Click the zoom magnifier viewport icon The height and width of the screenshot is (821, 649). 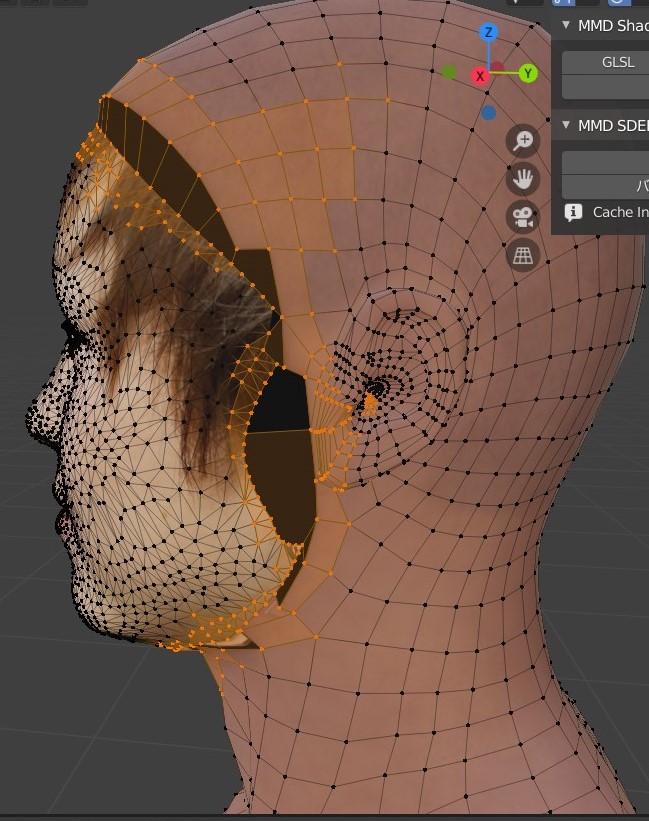pyautogui.click(x=523, y=141)
